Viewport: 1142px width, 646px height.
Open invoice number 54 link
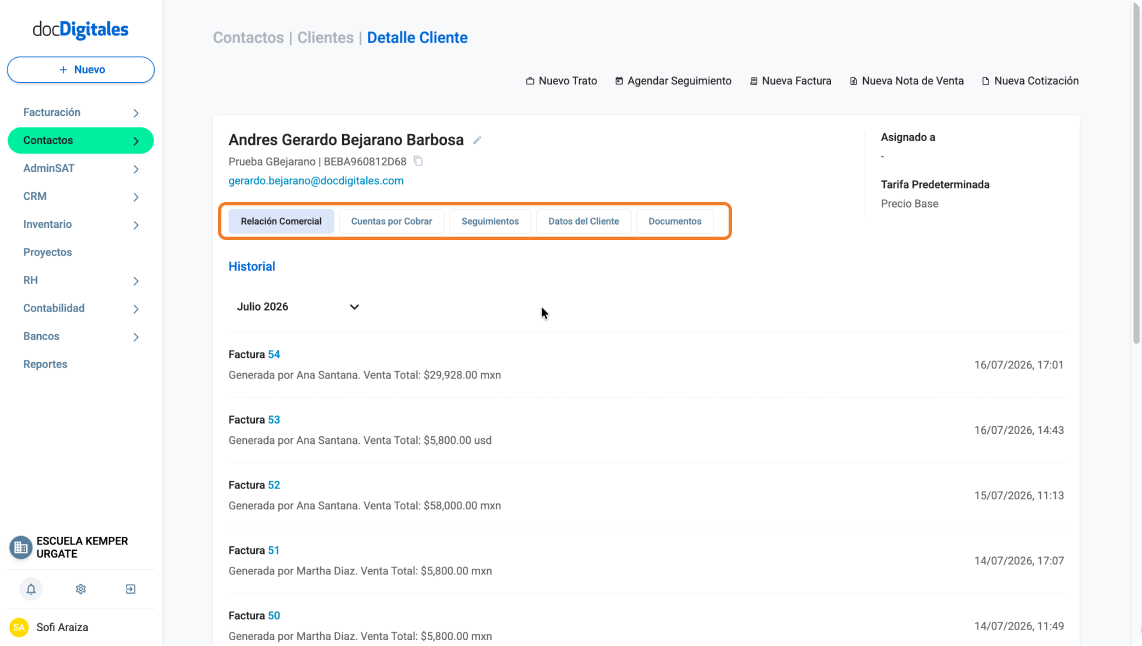pyautogui.click(x=274, y=355)
